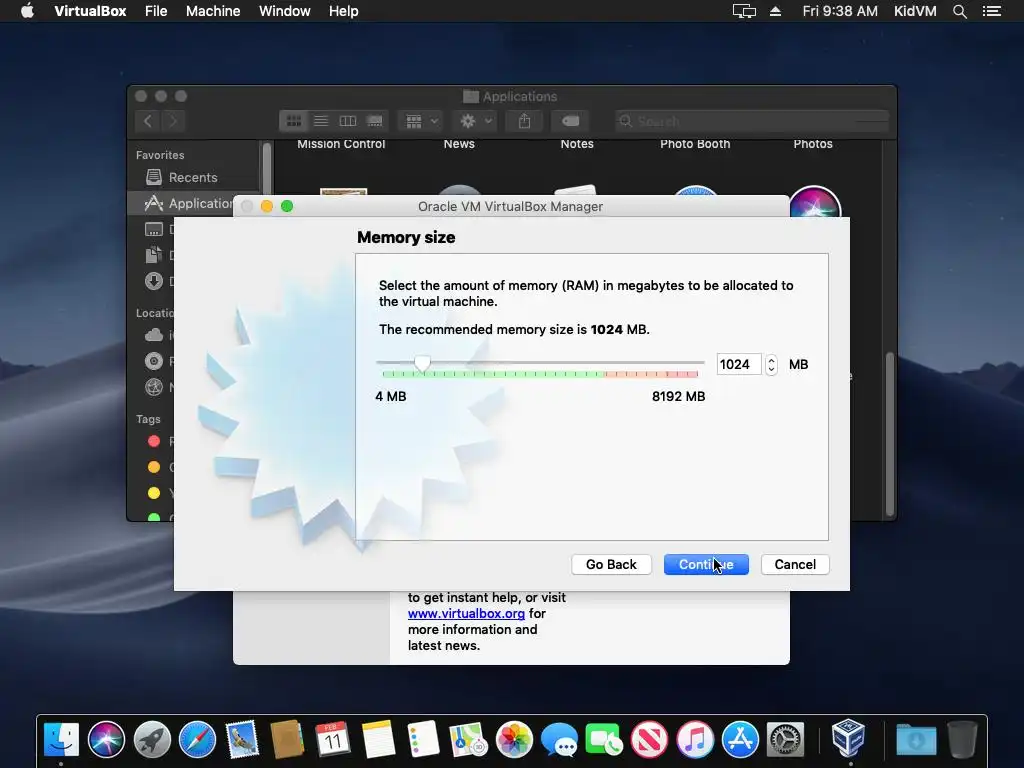Open the www.virtualbox.org link
Image resolution: width=1024 pixels, height=768 pixels.
(x=466, y=613)
